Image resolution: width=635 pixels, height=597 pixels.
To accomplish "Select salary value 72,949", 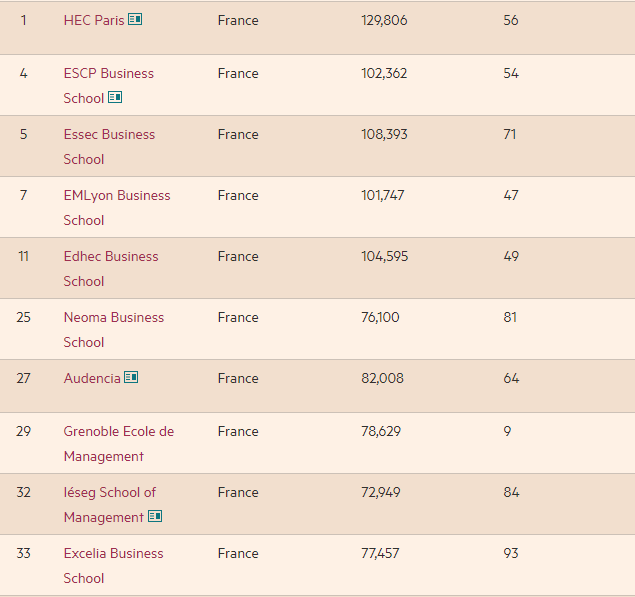I will pos(381,492).
